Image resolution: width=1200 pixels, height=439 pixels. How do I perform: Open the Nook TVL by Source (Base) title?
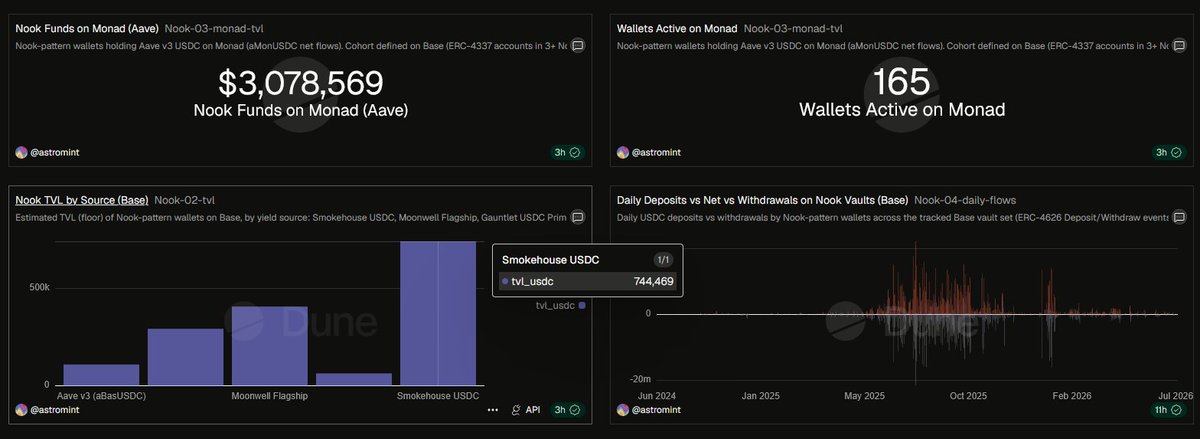(82, 199)
